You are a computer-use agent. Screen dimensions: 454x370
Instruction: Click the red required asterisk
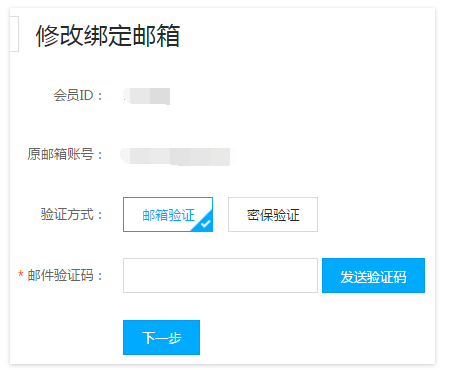21,275
